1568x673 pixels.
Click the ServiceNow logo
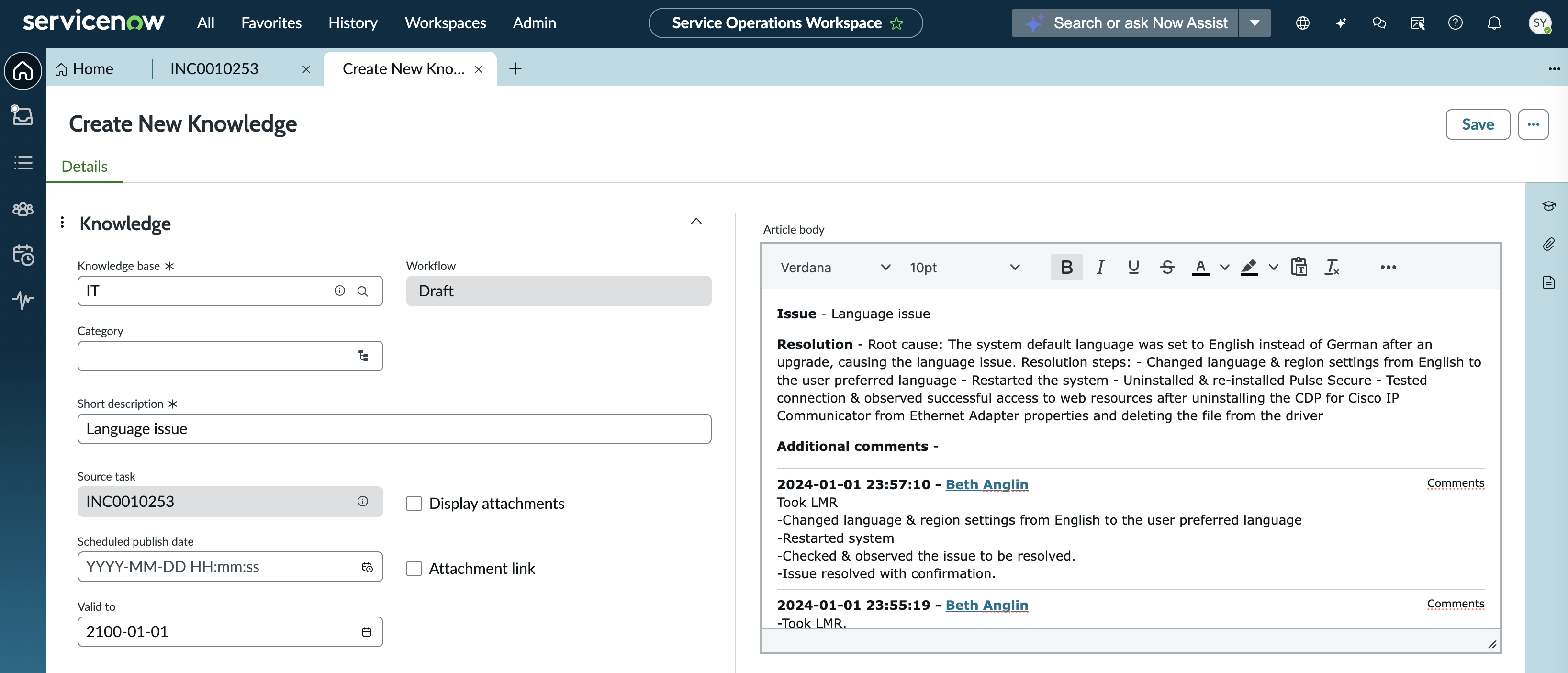click(93, 22)
